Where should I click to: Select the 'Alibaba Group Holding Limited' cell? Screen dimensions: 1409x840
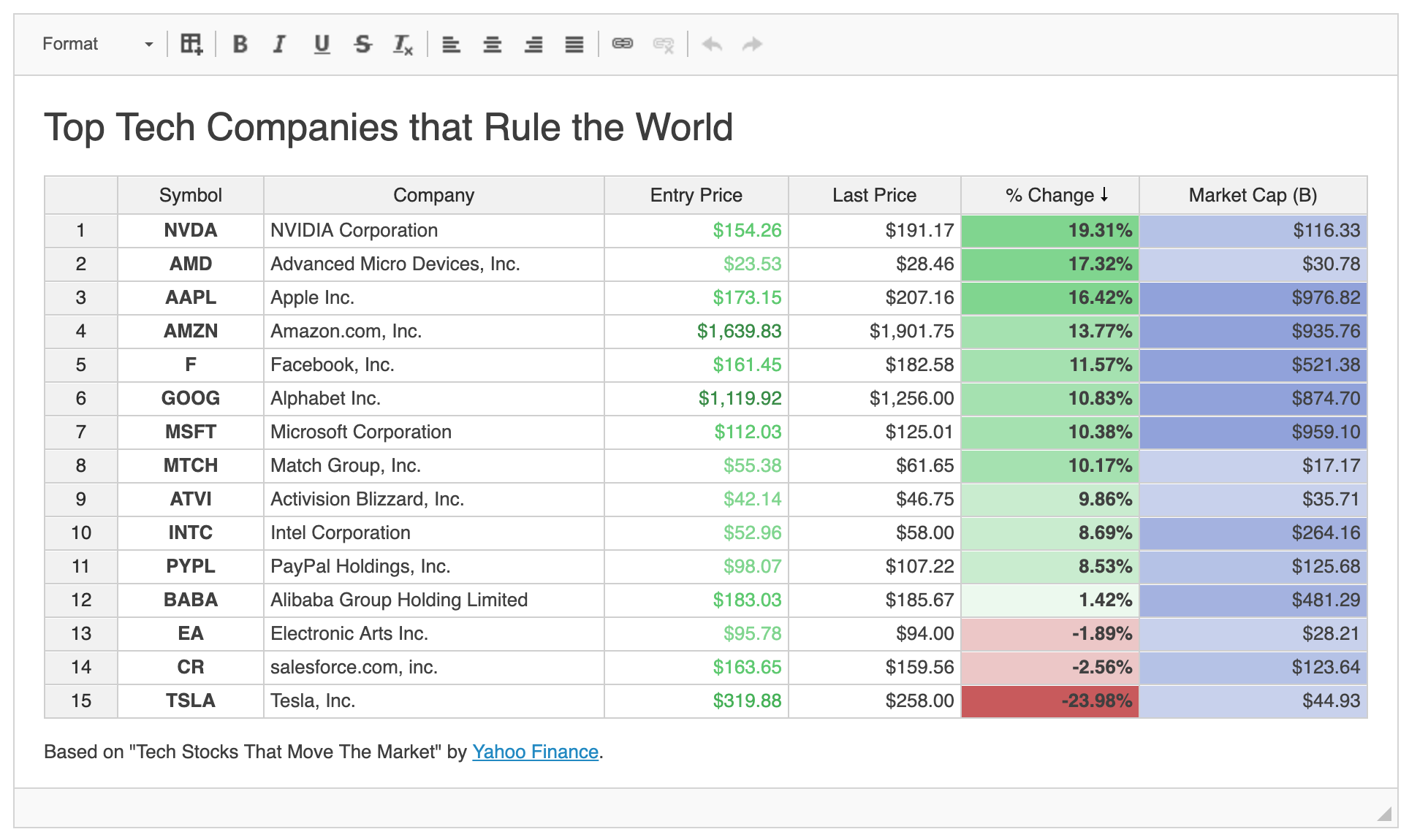point(434,600)
